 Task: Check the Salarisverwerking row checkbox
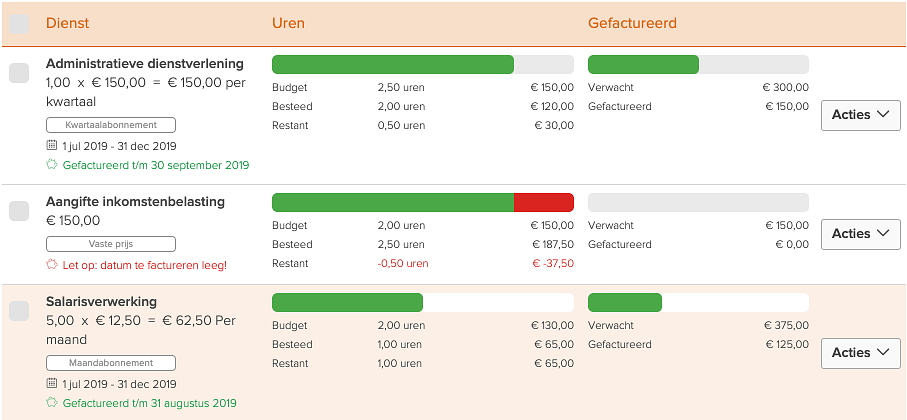point(18,311)
